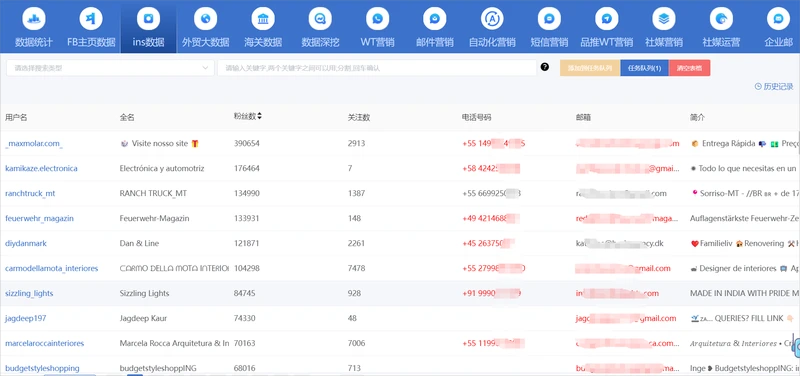Open the jagdeep197 username link

(26, 318)
